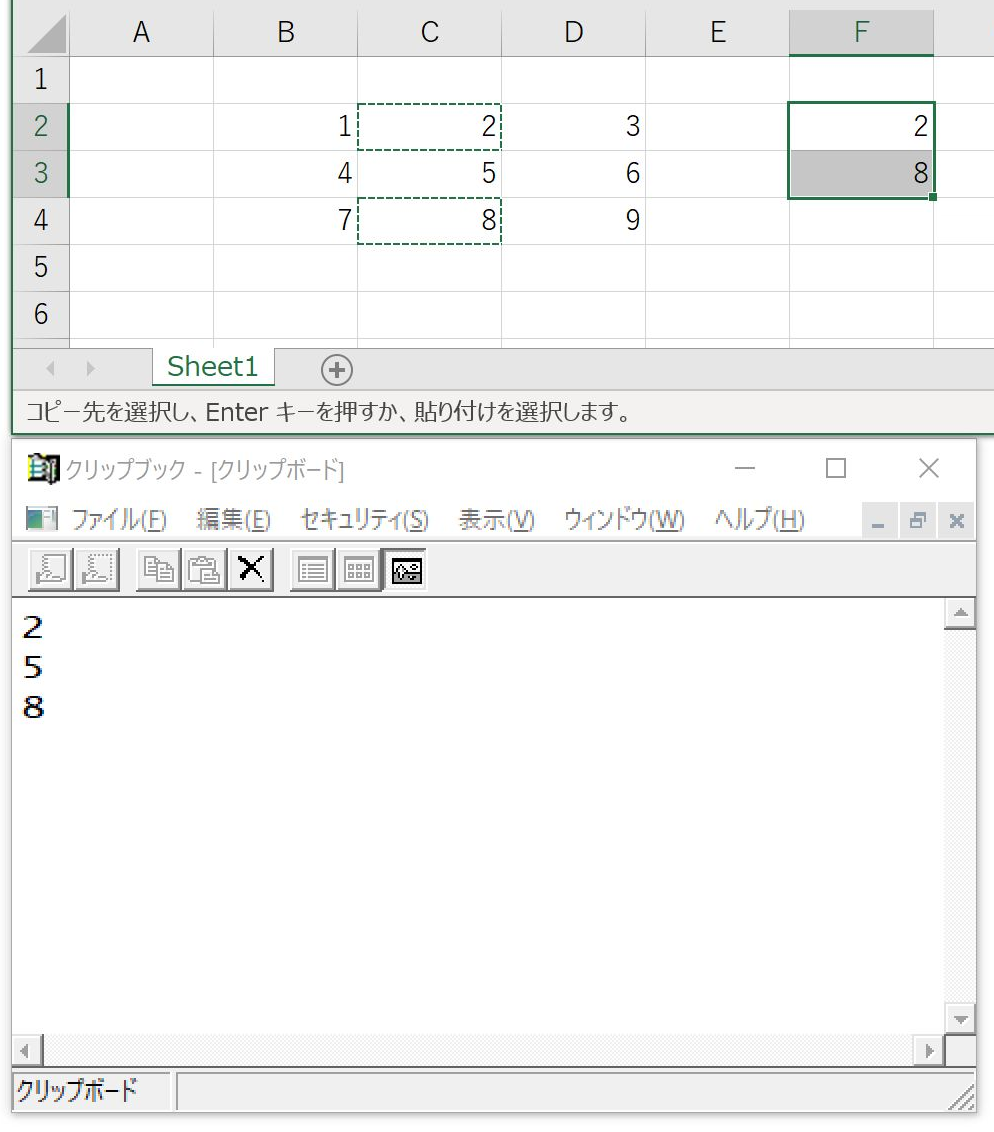Click the Disconnect toolbar icon in Clipbook
The image size is (994, 1132).
point(97,570)
